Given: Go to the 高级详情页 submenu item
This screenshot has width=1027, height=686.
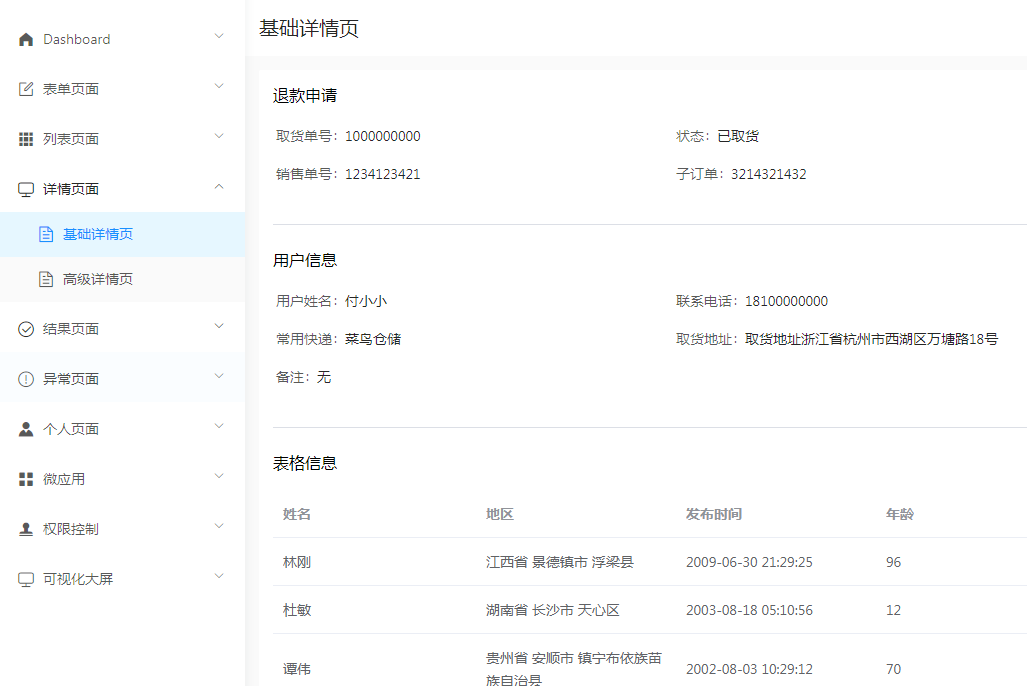Looking at the screenshot, I should coord(122,279).
